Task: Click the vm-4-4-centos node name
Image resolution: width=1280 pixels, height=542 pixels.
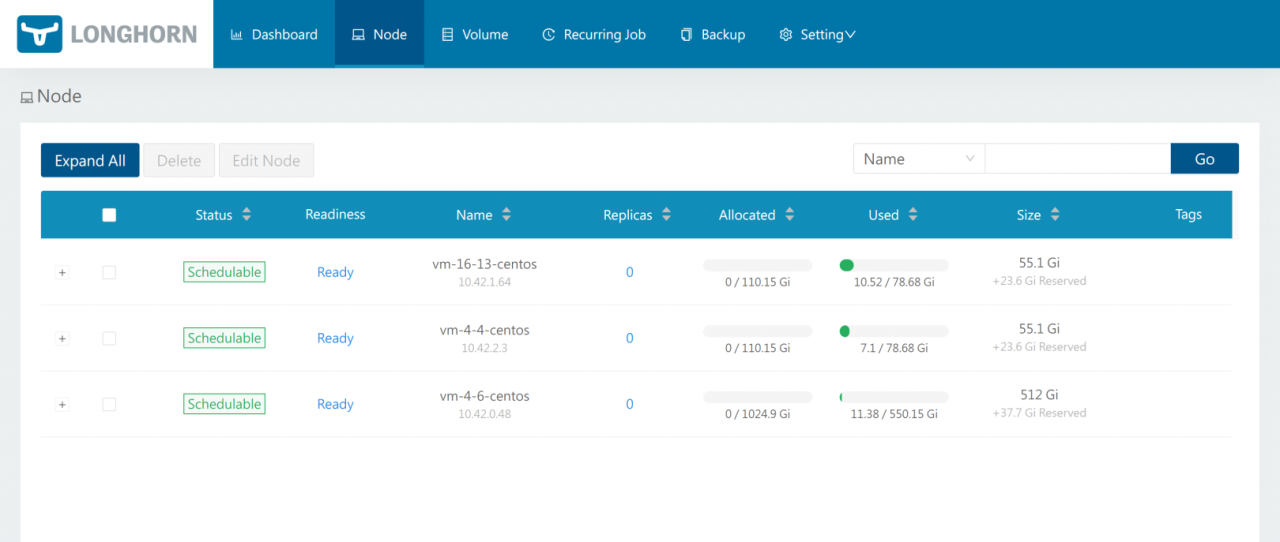Action: [484, 330]
